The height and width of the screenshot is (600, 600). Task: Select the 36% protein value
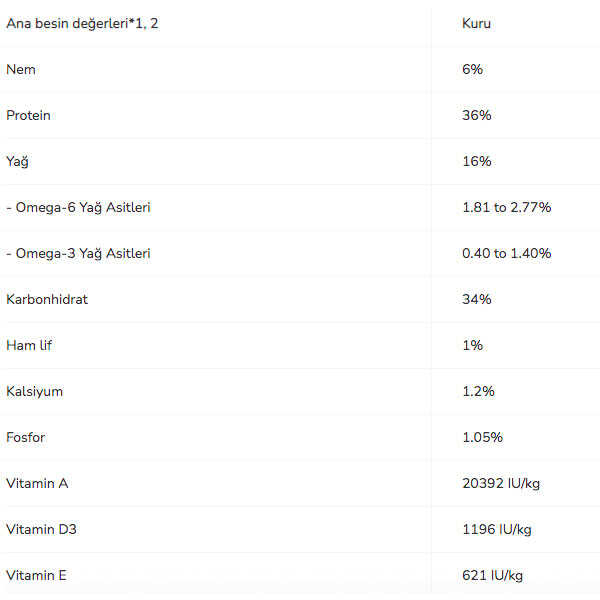click(476, 115)
